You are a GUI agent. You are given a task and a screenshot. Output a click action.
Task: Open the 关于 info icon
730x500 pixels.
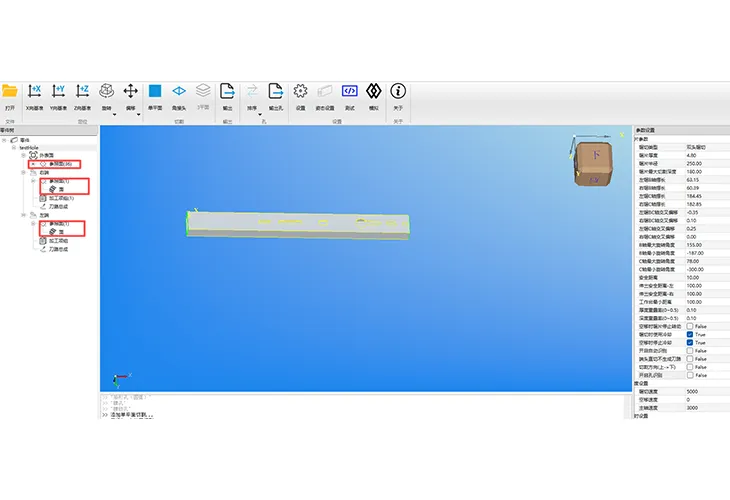(398, 91)
